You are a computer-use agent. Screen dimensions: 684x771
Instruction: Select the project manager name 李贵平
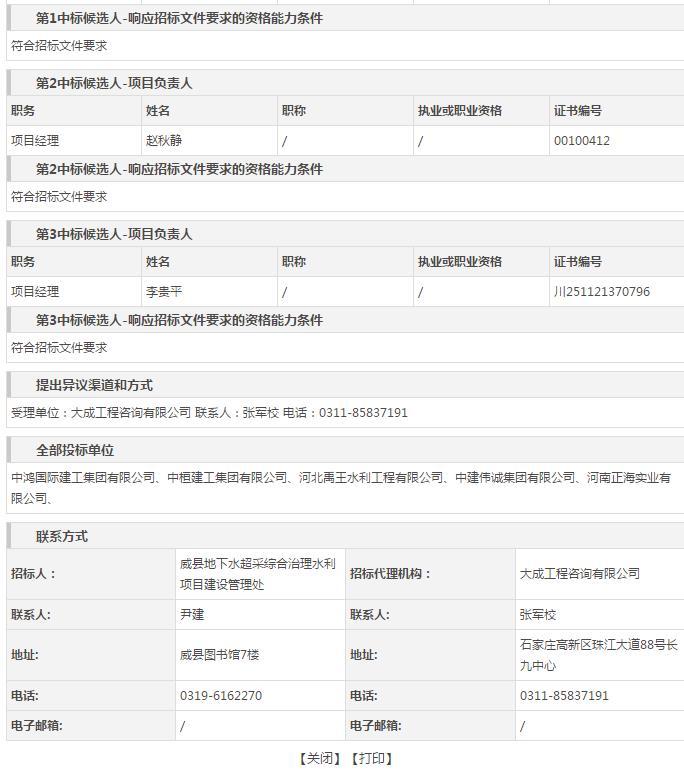click(x=164, y=292)
